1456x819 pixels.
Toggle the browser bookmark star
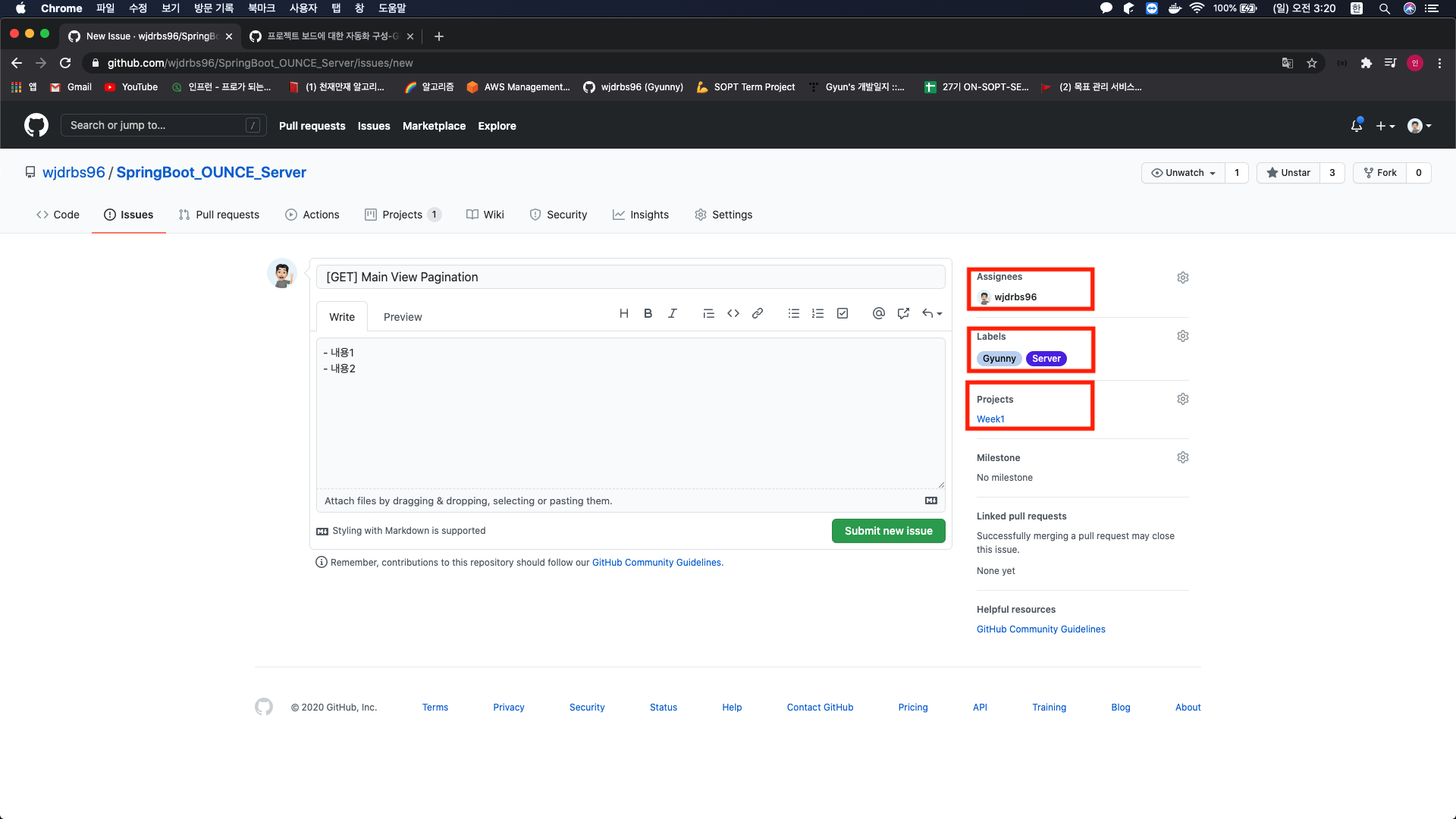1311,63
